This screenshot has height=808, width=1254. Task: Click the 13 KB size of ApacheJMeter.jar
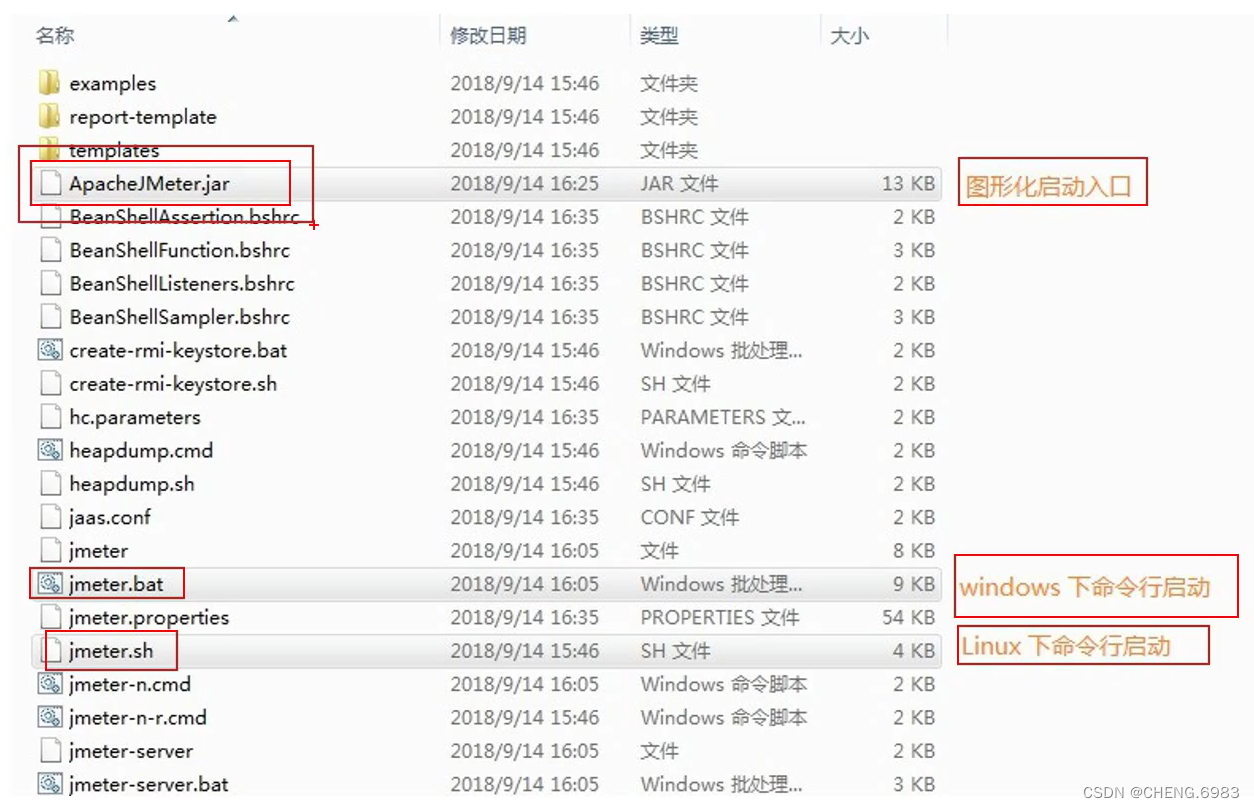908,184
